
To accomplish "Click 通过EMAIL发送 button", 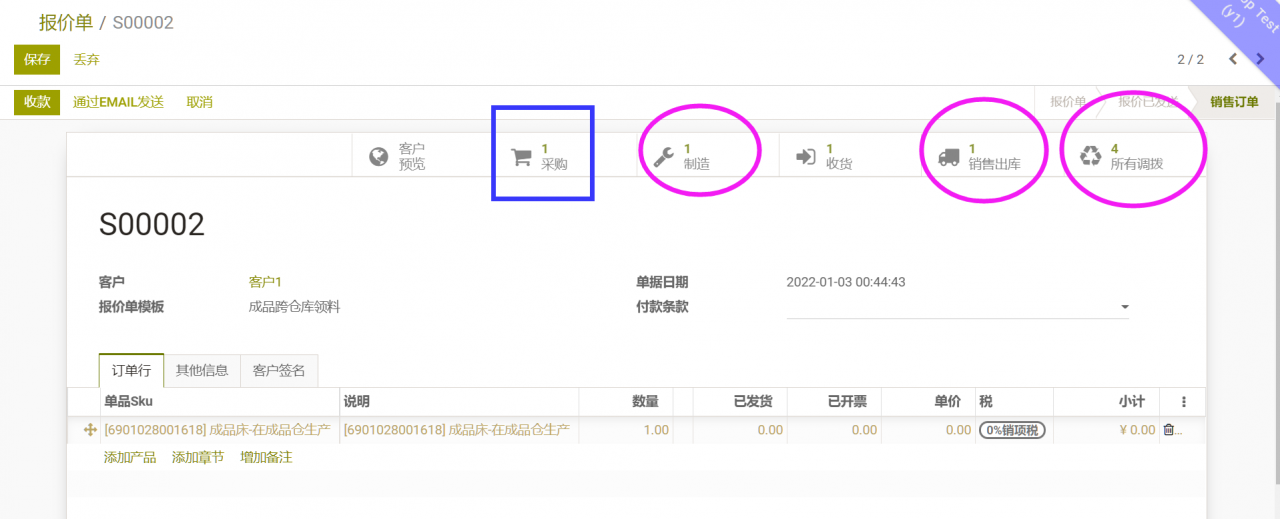I will pos(118,102).
